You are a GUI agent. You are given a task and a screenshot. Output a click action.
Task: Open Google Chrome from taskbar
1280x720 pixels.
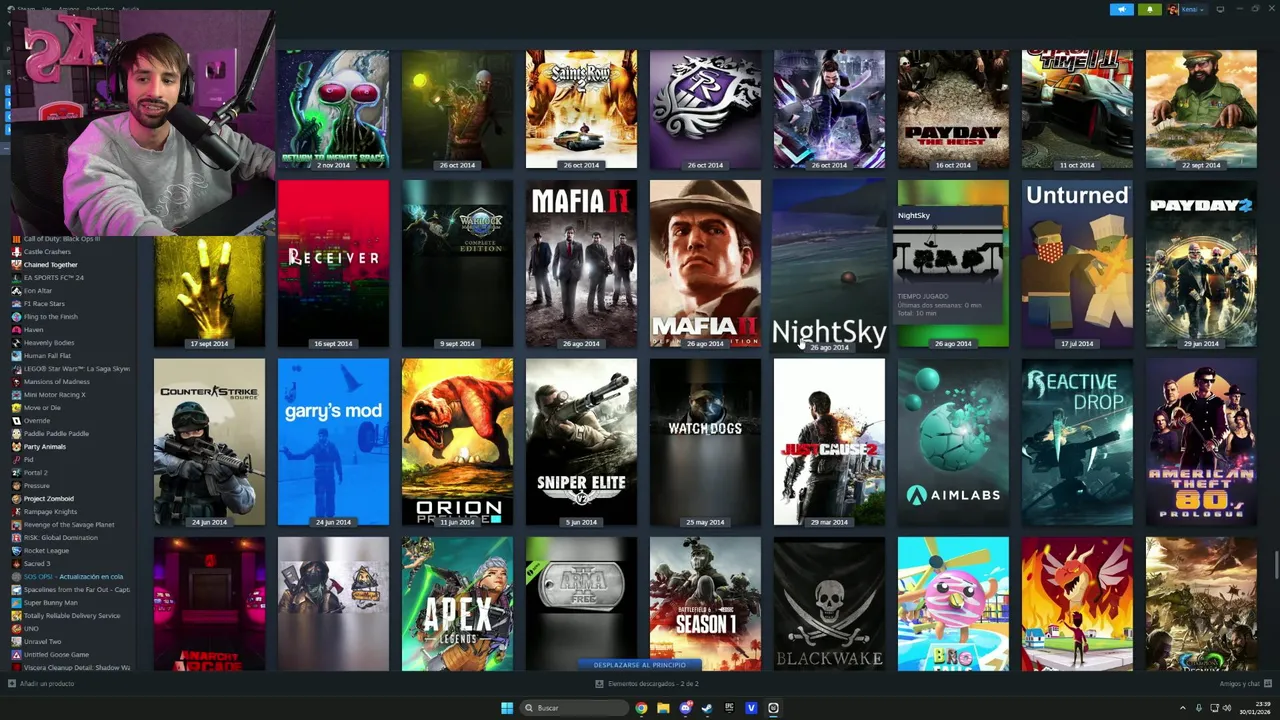[641, 708]
